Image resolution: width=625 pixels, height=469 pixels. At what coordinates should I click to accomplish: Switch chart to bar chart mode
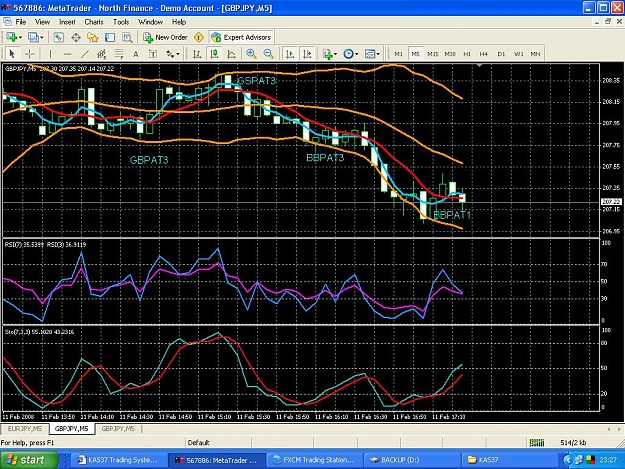pos(197,54)
